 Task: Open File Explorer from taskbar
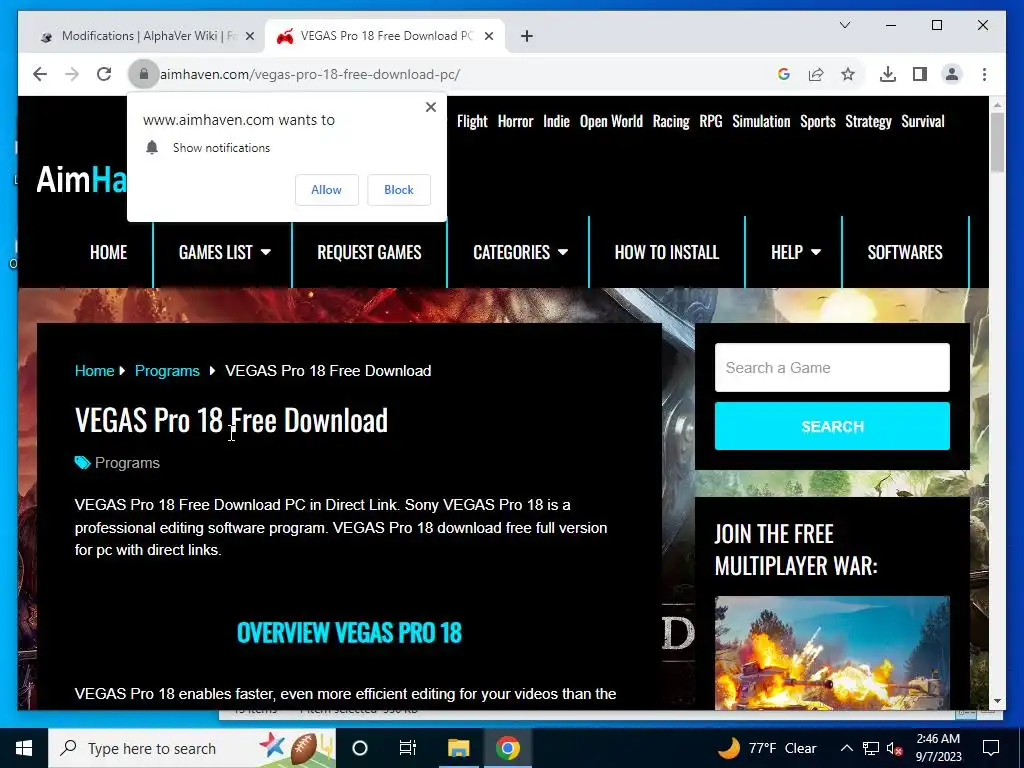coord(458,748)
